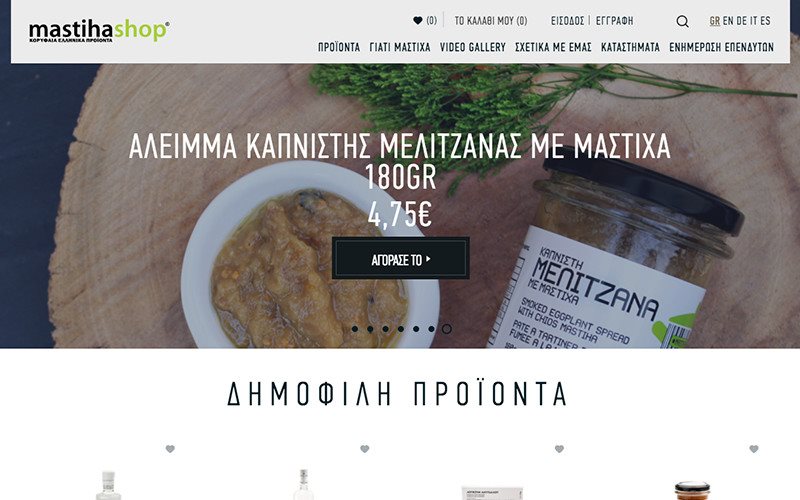The width and height of the screenshot is (800, 500).
Task: Click the ΑΓΟΡΑΣΕ ΤΟ button
Action: pos(401,258)
